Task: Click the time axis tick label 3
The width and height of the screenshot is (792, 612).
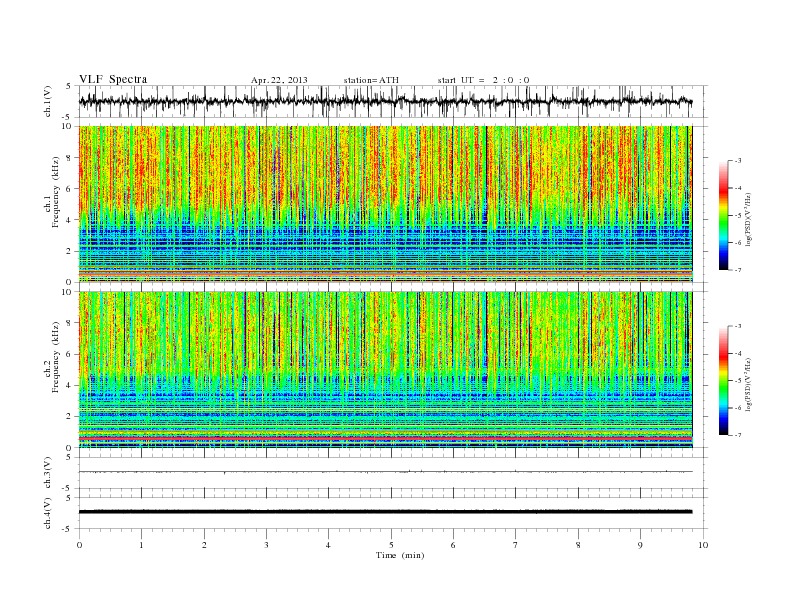Action: (266, 545)
